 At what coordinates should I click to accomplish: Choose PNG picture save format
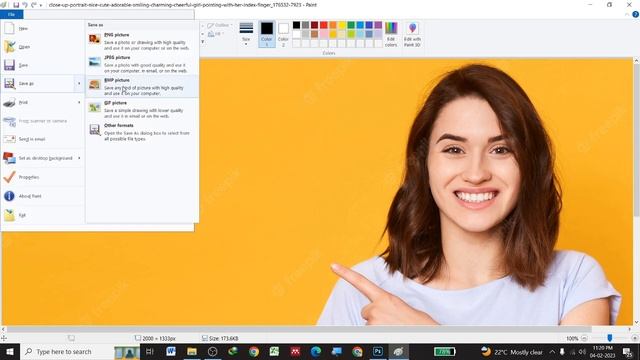click(142, 41)
